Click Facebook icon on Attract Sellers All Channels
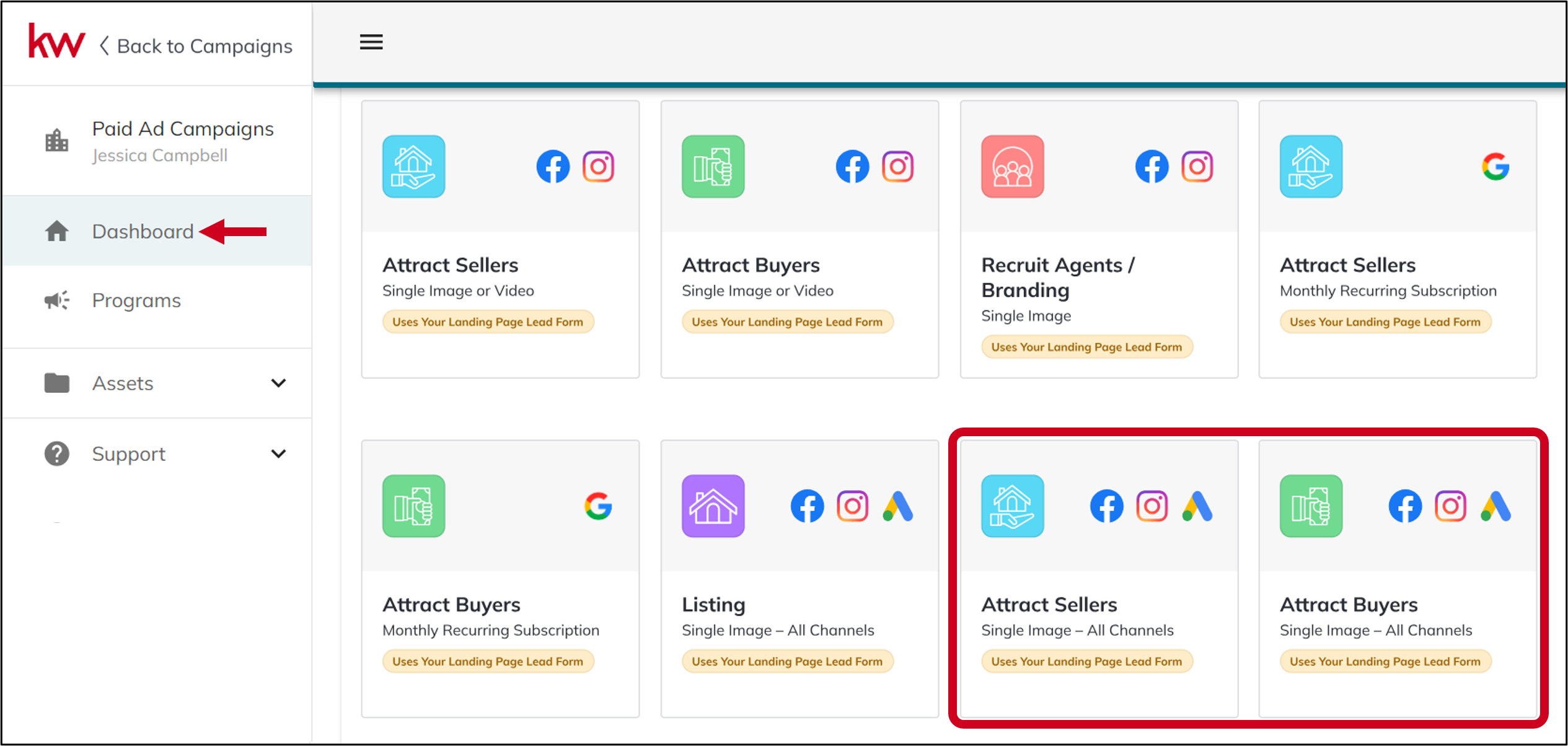This screenshot has width=1568, height=746. [x=1106, y=506]
